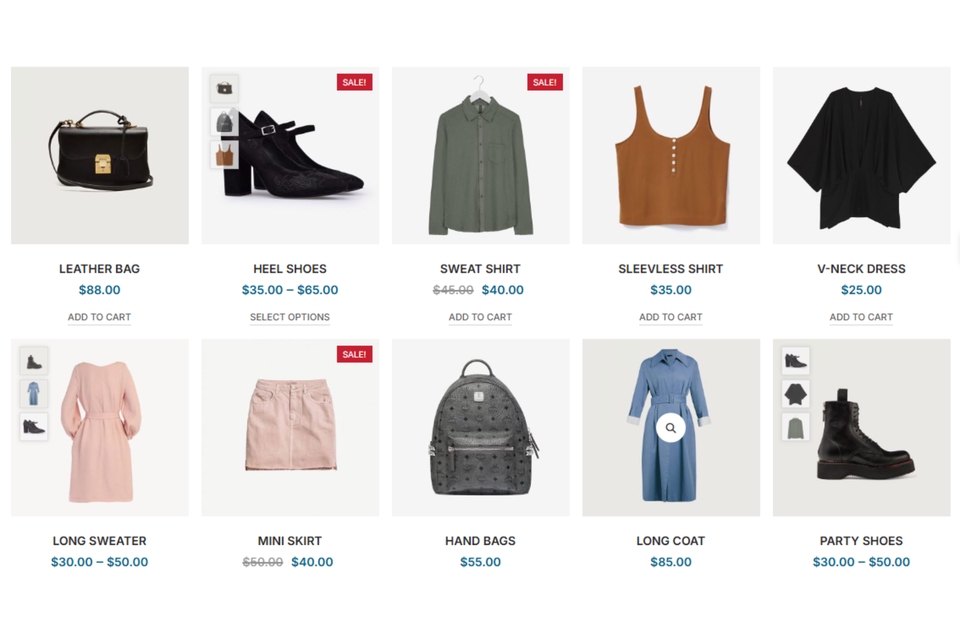Open the Mini Skirt product title
The image size is (960, 639).
pyautogui.click(x=290, y=541)
